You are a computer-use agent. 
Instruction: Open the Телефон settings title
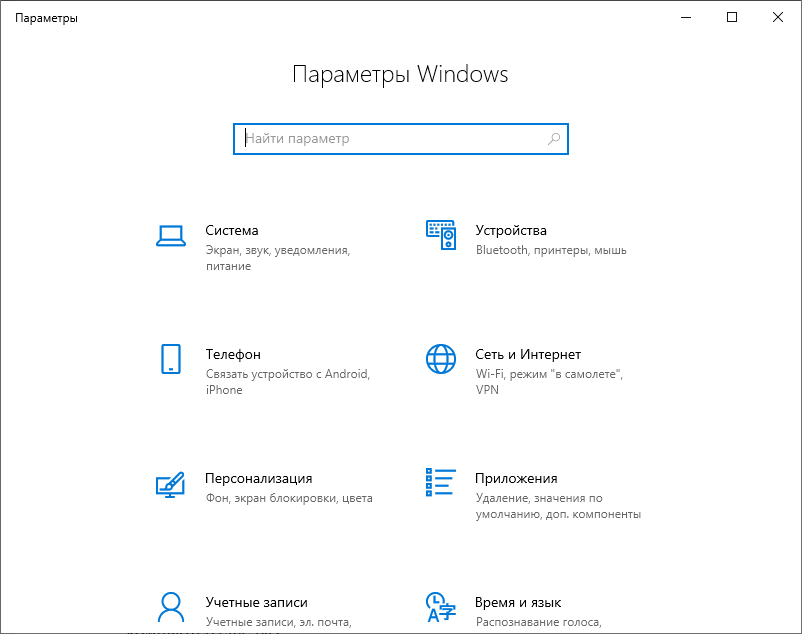coord(233,354)
